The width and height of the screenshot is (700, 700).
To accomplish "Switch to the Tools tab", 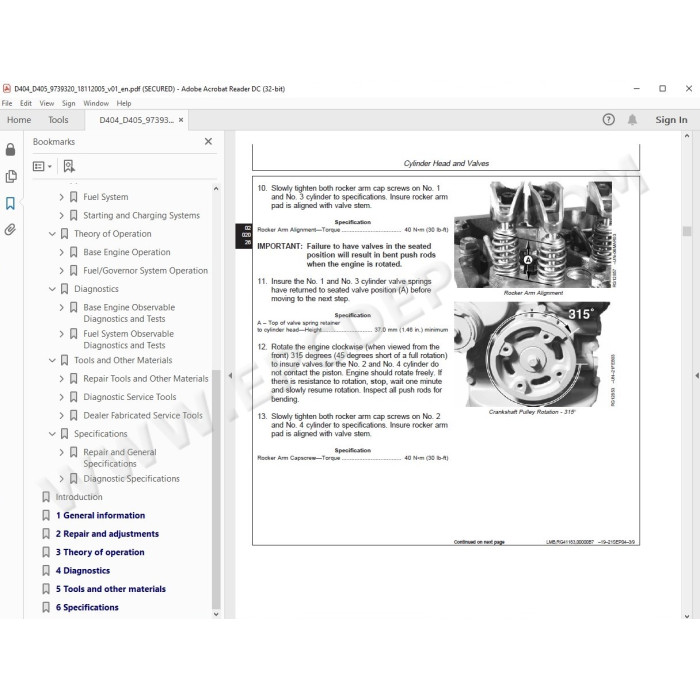I will [x=58, y=120].
